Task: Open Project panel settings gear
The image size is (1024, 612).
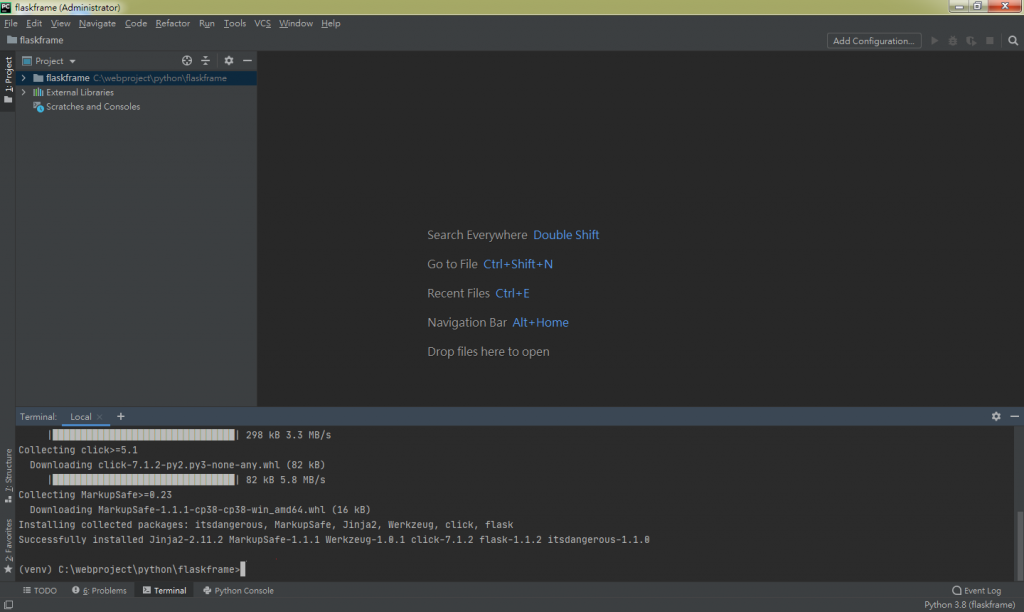Action: click(x=229, y=61)
